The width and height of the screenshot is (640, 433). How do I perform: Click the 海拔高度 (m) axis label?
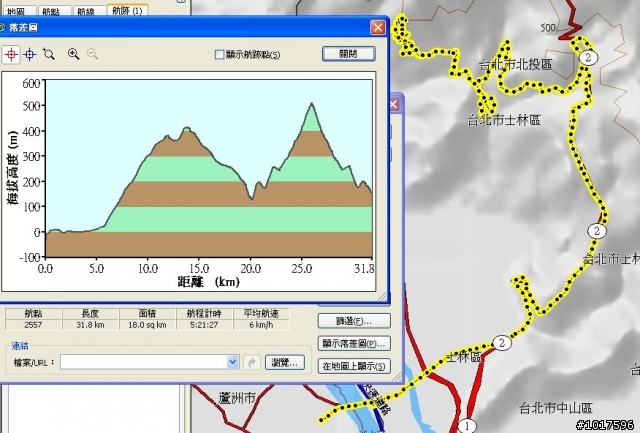(13, 167)
